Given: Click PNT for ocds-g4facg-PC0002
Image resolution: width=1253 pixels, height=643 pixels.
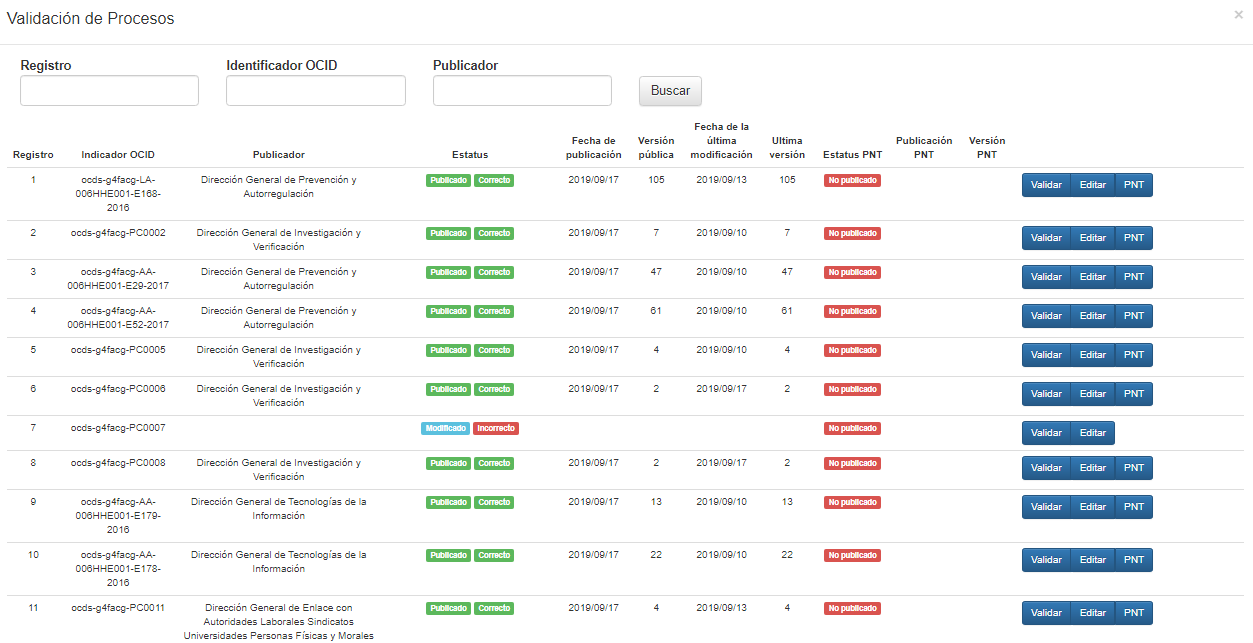Looking at the screenshot, I should [x=1133, y=238].
